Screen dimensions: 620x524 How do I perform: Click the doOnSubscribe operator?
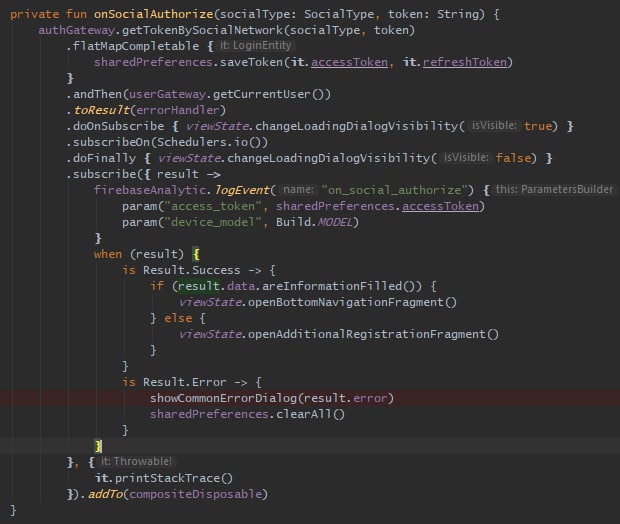click(119, 126)
